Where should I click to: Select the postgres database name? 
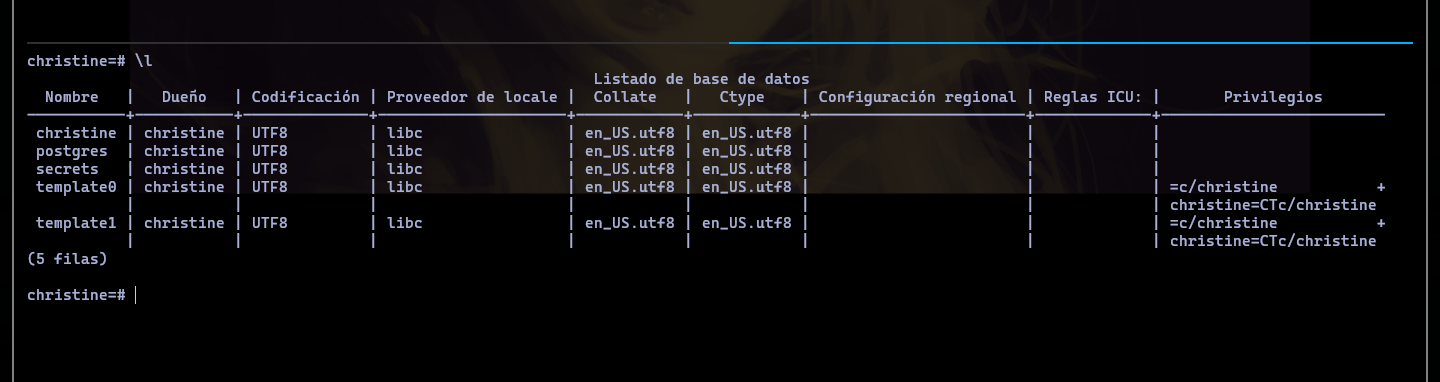(x=72, y=151)
